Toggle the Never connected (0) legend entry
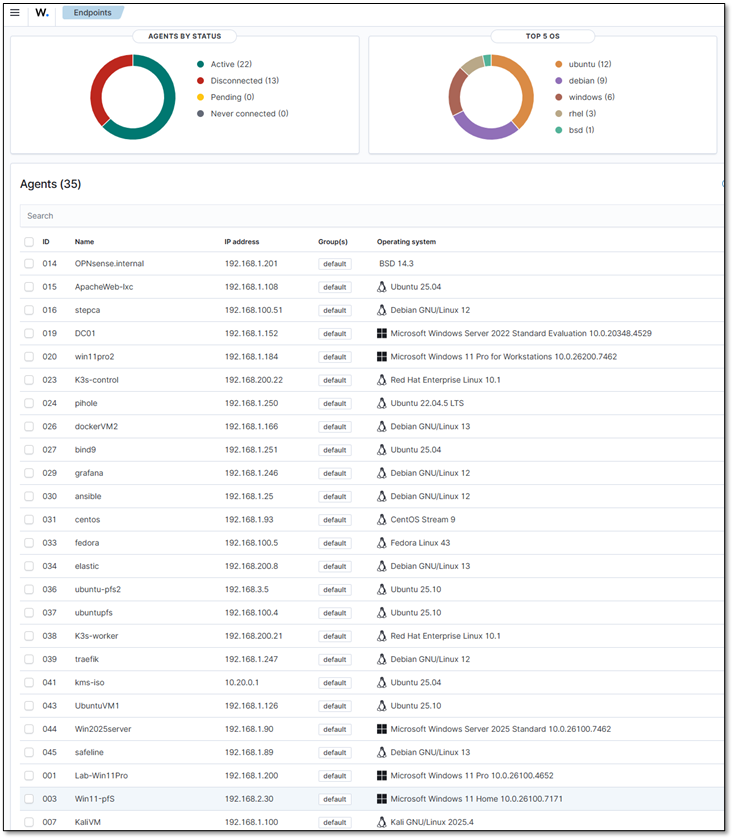 243,114
